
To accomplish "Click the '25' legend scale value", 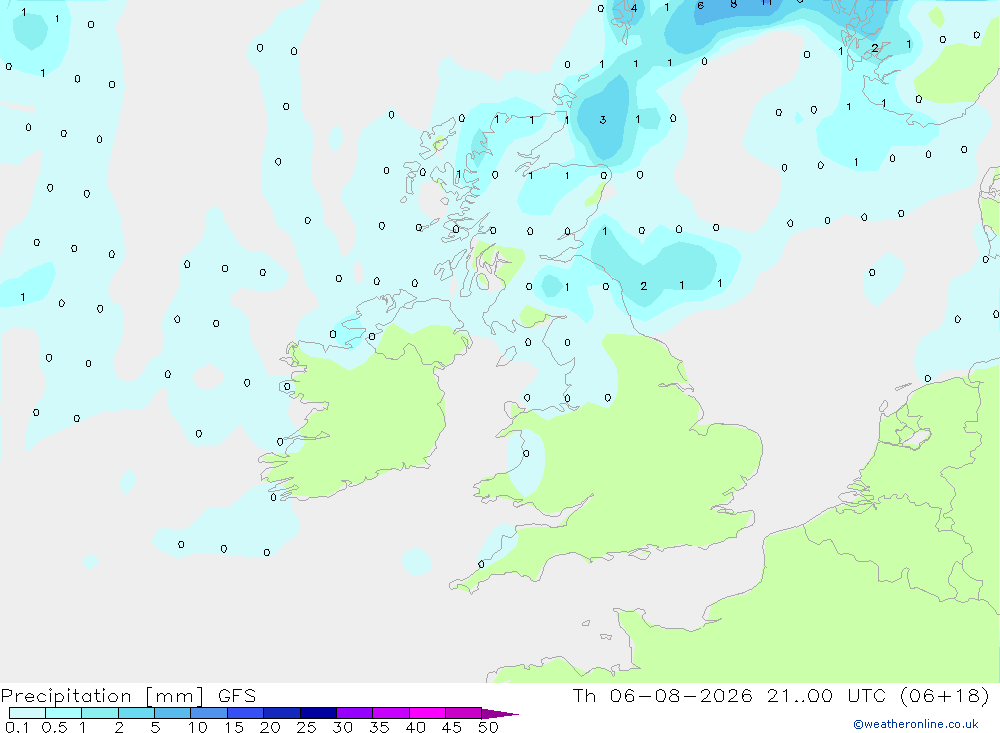I will click(x=306, y=727).
